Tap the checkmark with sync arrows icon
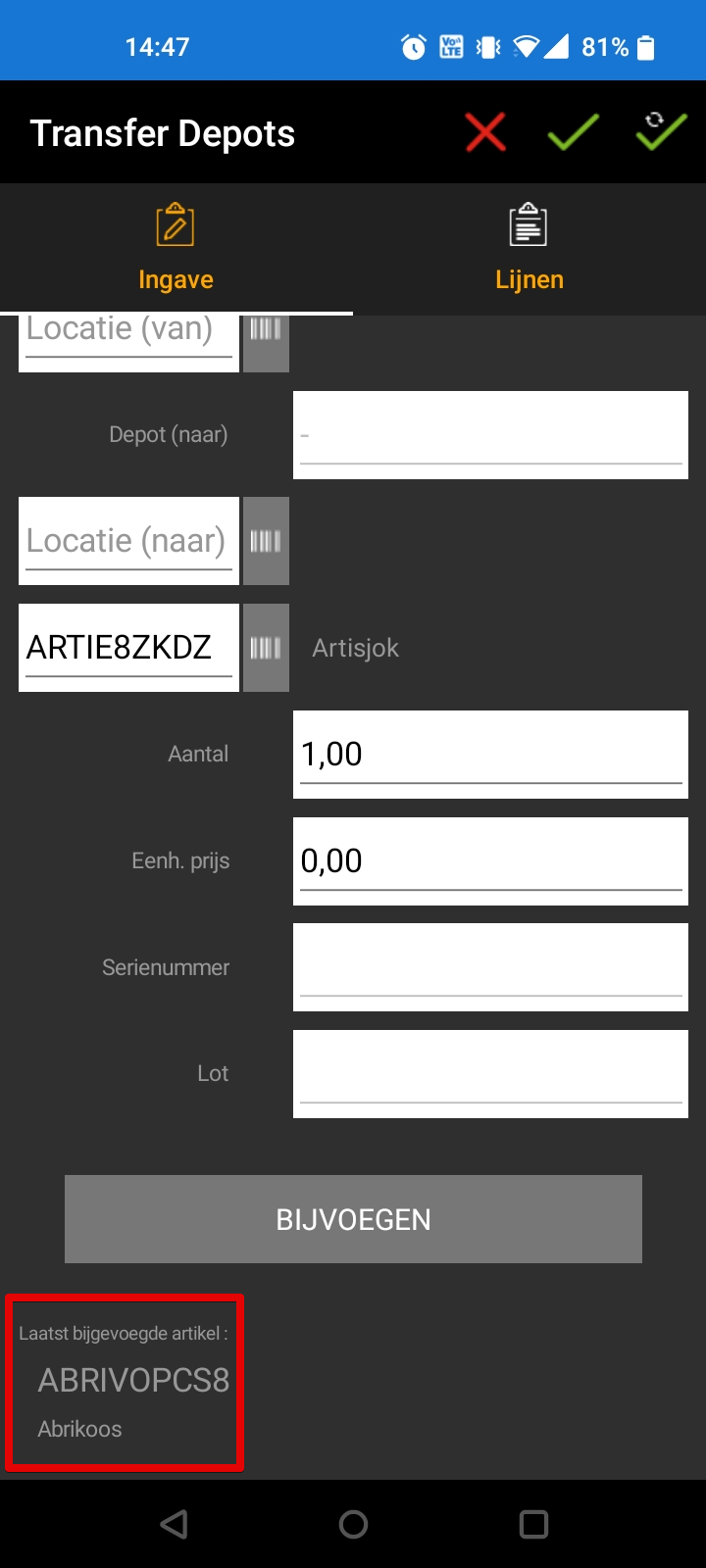 point(661,130)
